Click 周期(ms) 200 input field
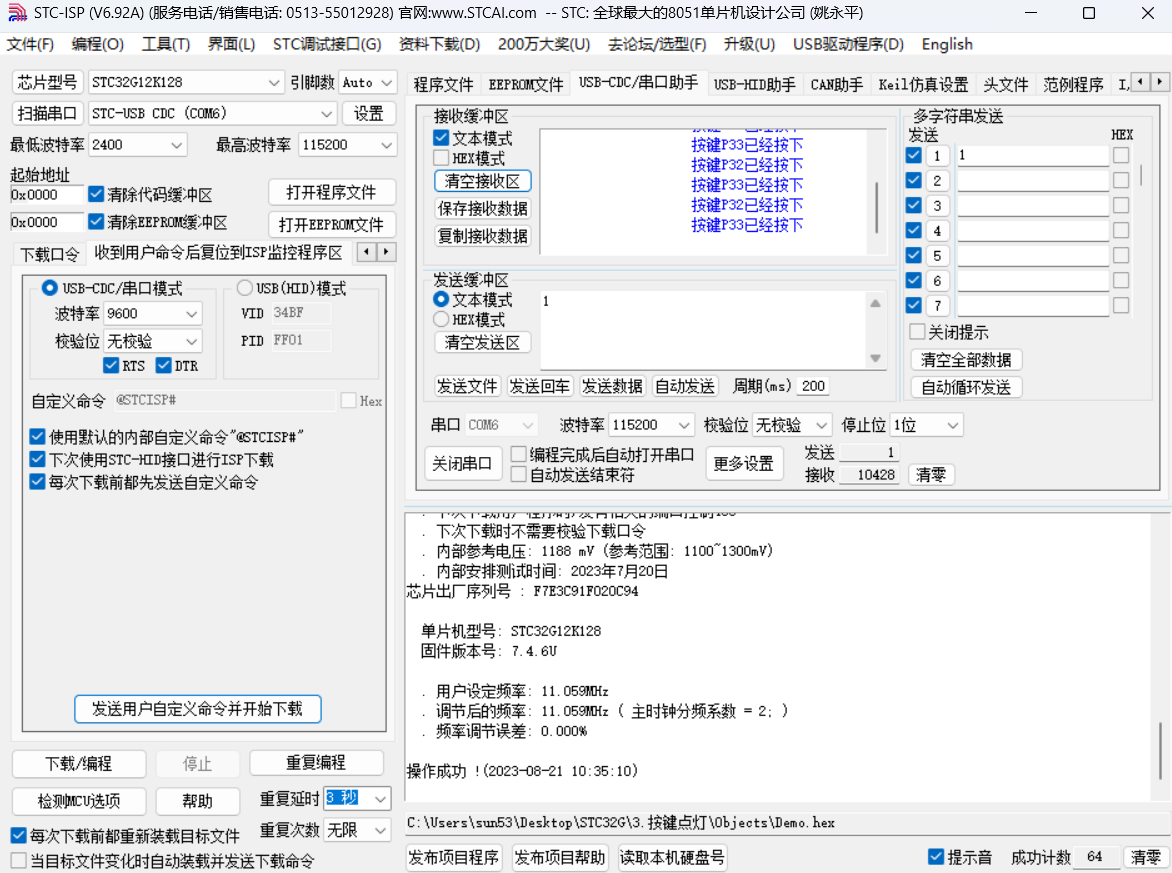Screen dimensions: 1172x873 coord(813,386)
